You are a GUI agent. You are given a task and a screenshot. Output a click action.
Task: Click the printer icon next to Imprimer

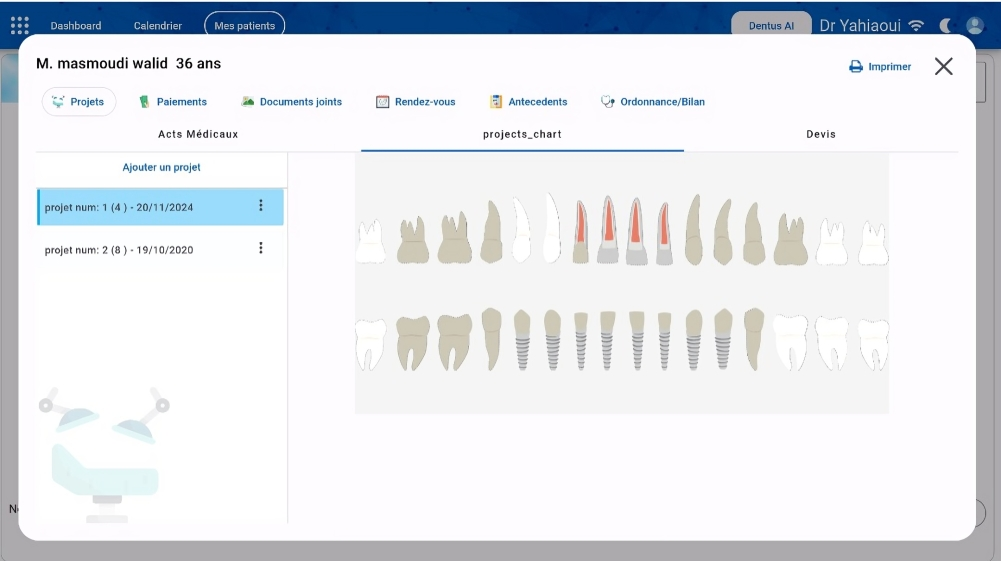(855, 67)
